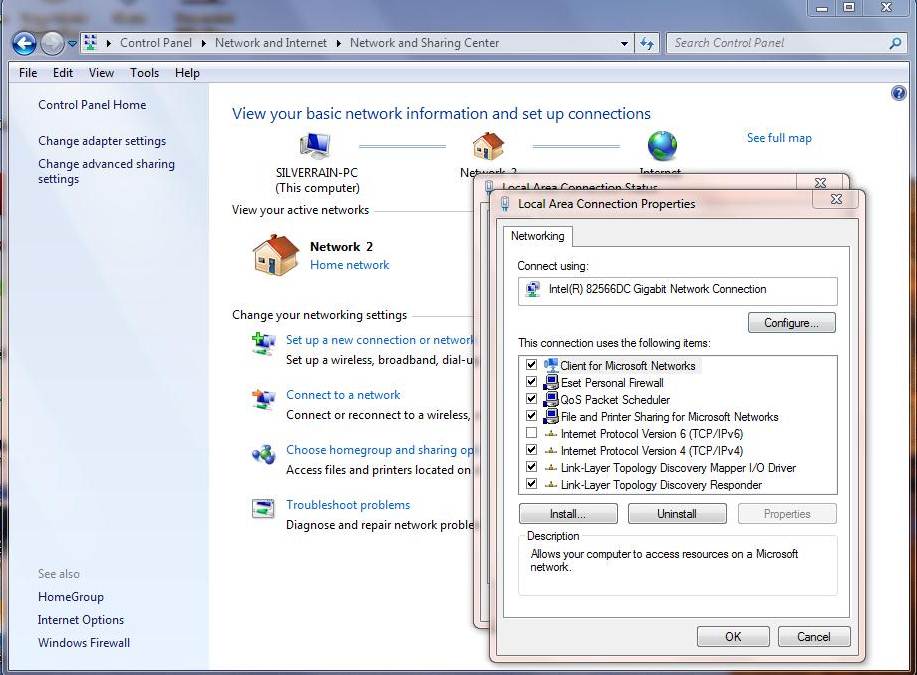Open the Connect to a network link
This screenshot has width=917, height=675.
pyautogui.click(x=343, y=395)
